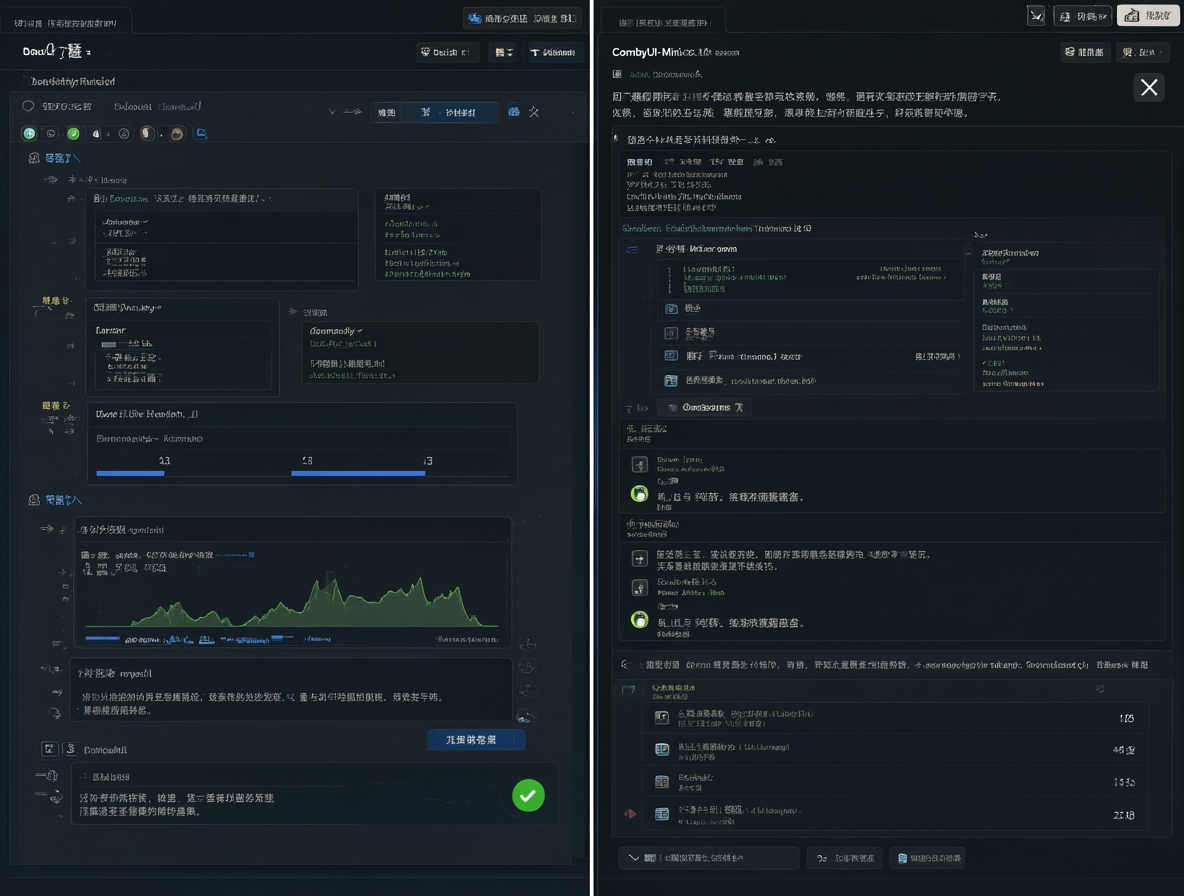Click the text card below the chart
Viewport: 1184px width, 896px height.
[291, 690]
